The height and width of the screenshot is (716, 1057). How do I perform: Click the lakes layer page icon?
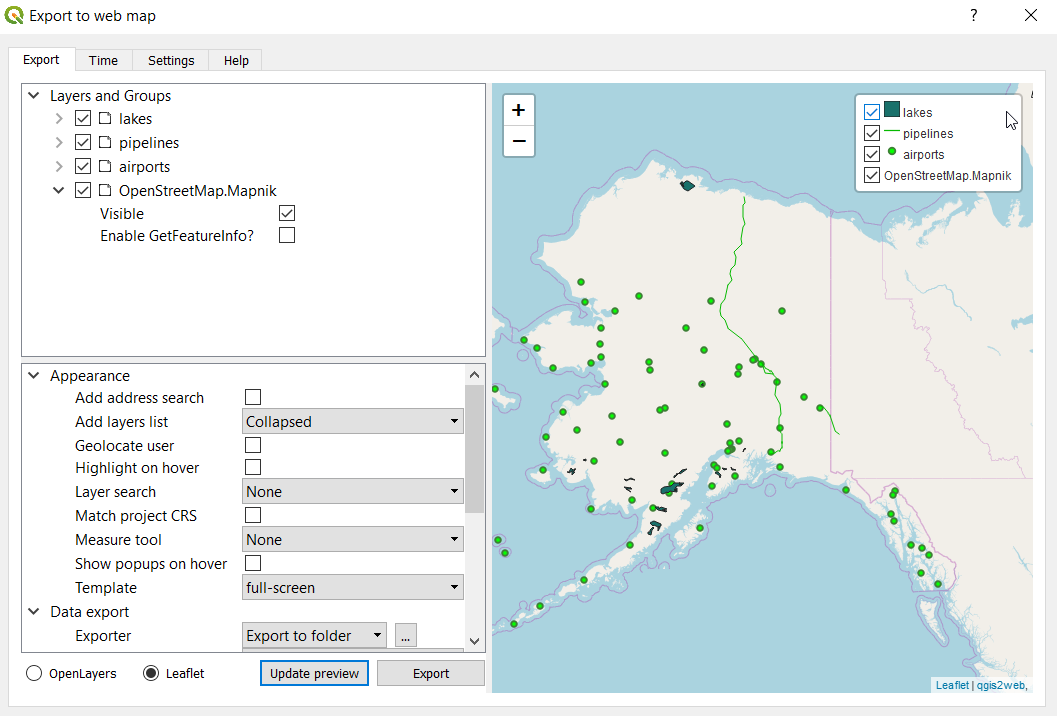(x=105, y=119)
